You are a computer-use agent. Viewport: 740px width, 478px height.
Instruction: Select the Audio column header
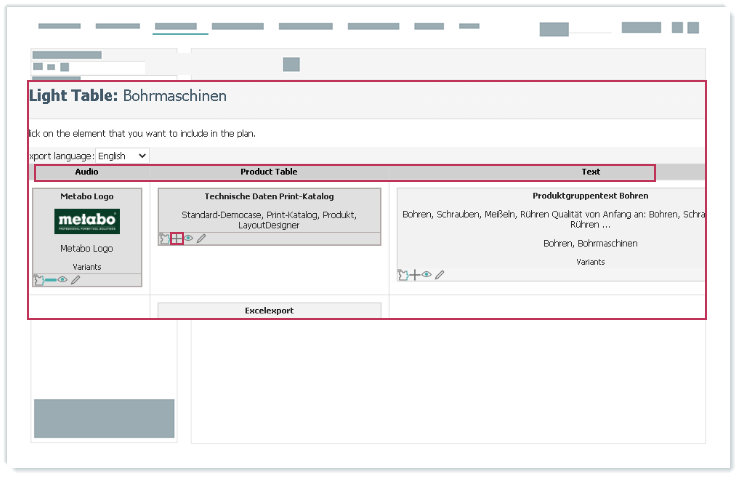pos(86,172)
